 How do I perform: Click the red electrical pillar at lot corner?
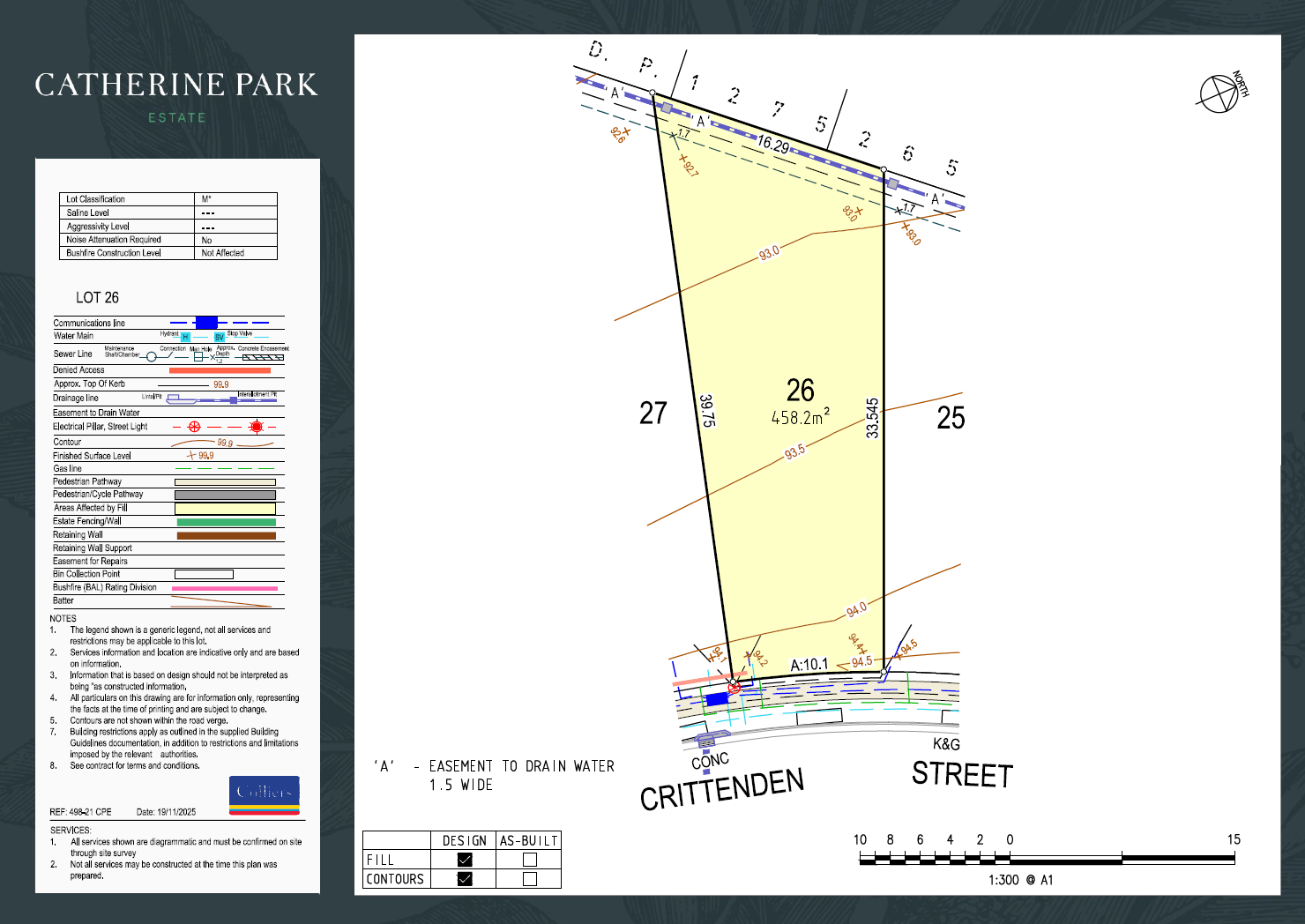734,686
